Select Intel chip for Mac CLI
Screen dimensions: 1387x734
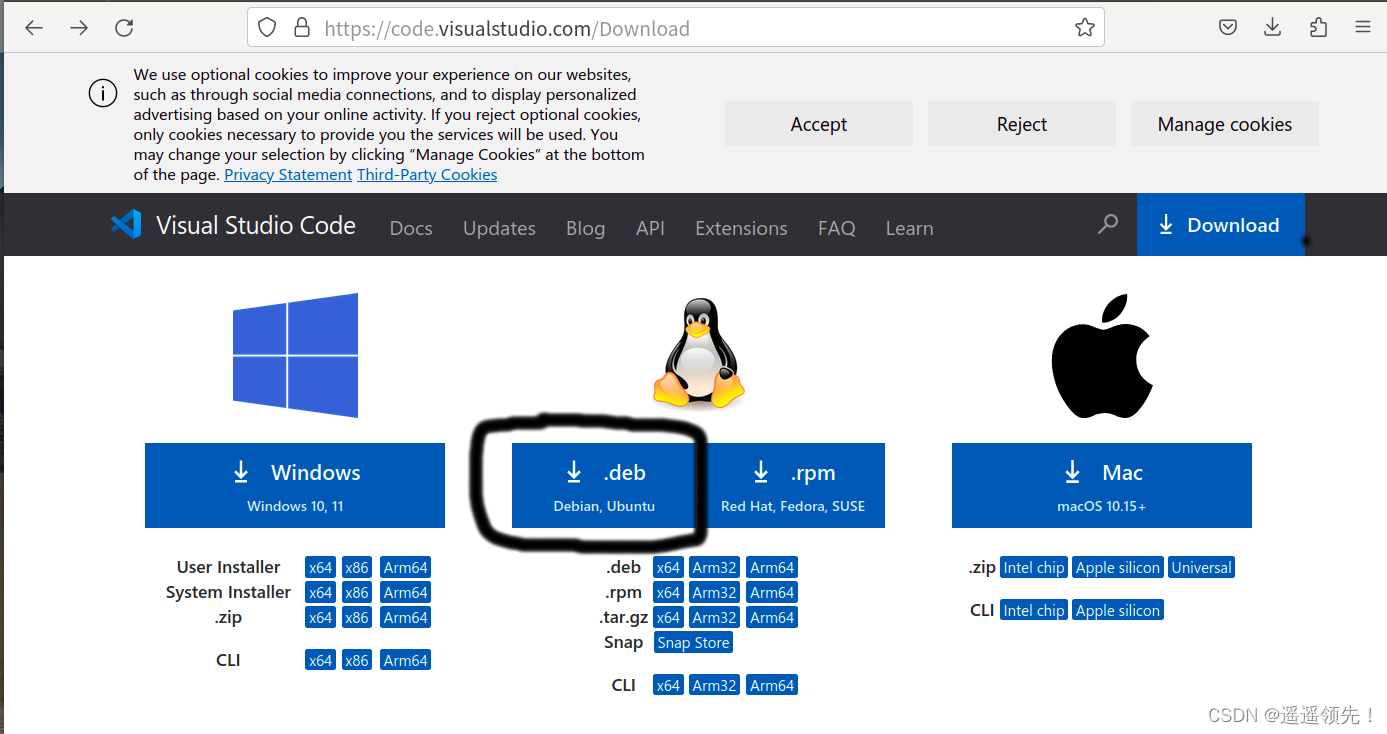coord(1034,610)
